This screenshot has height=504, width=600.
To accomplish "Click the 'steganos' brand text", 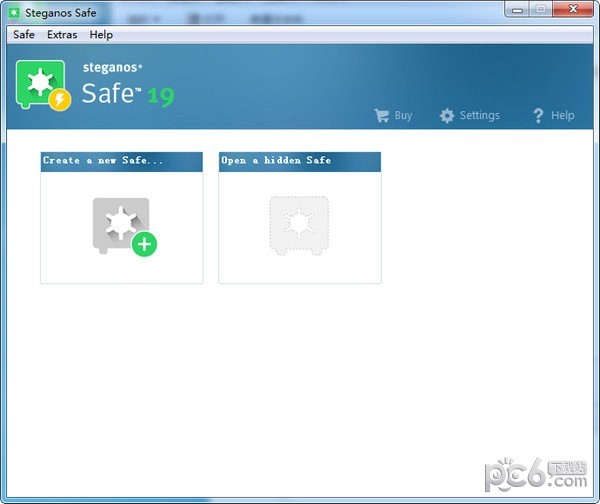I will (112, 67).
